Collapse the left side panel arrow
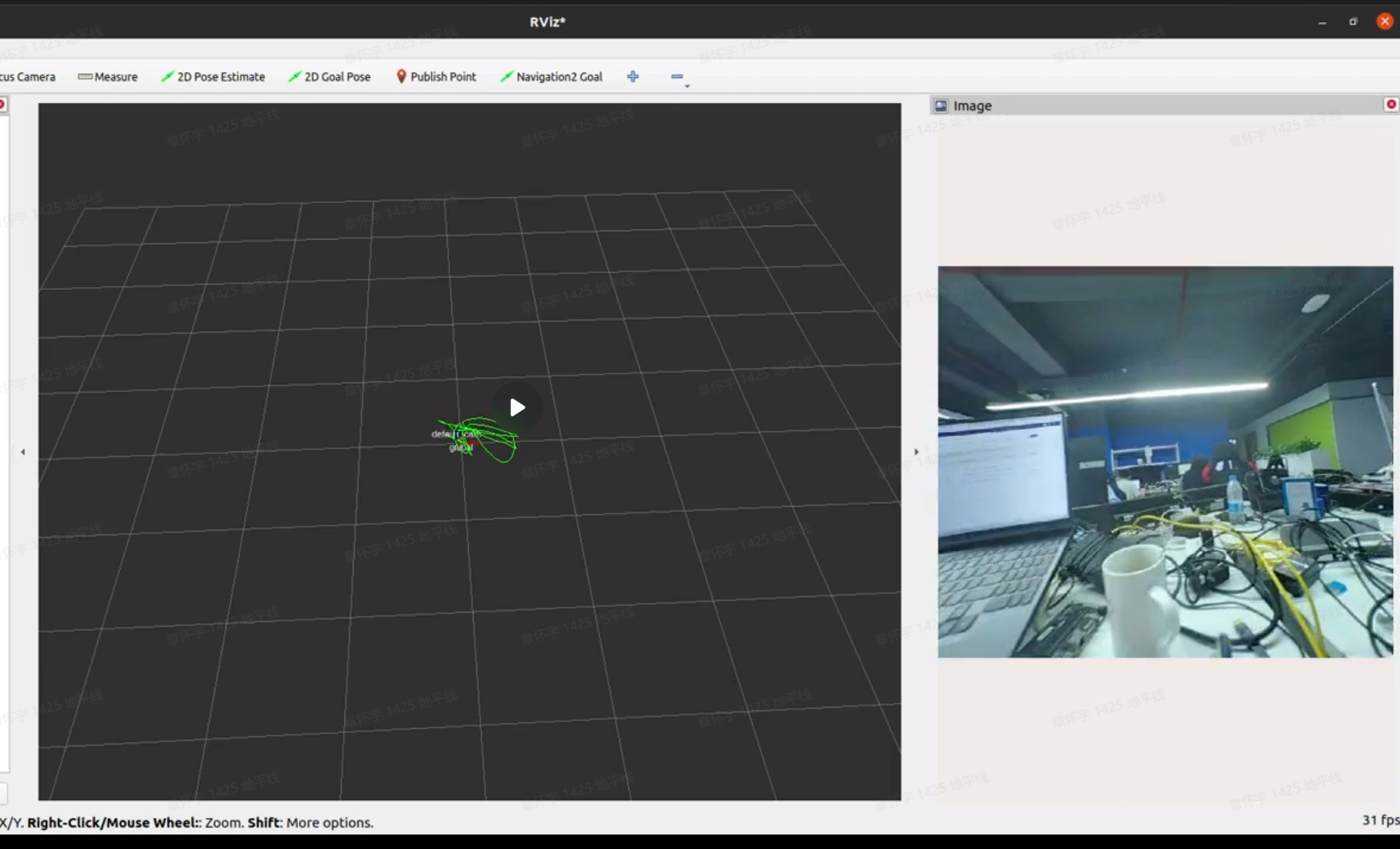The width and height of the screenshot is (1400, 849). tap(23, 452)
